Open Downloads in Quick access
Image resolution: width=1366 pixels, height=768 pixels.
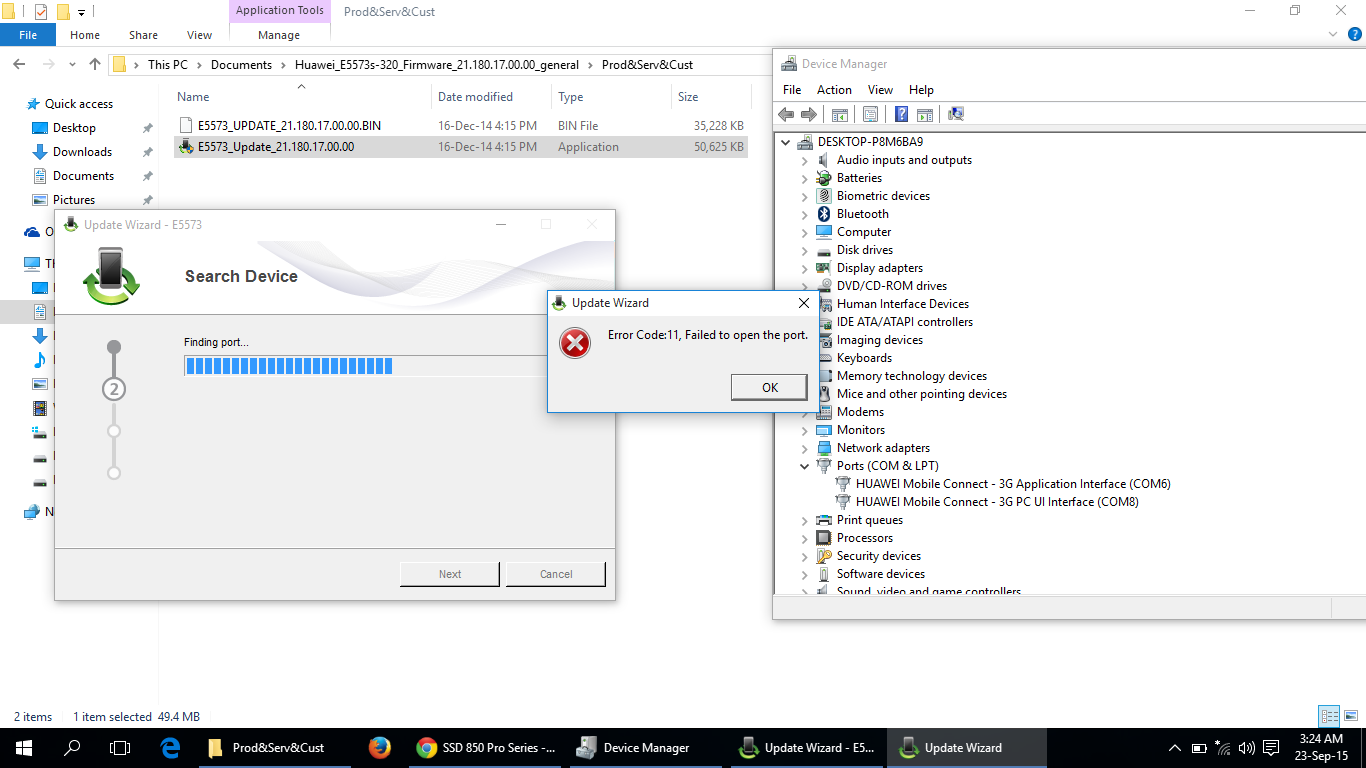coord(82,152)
